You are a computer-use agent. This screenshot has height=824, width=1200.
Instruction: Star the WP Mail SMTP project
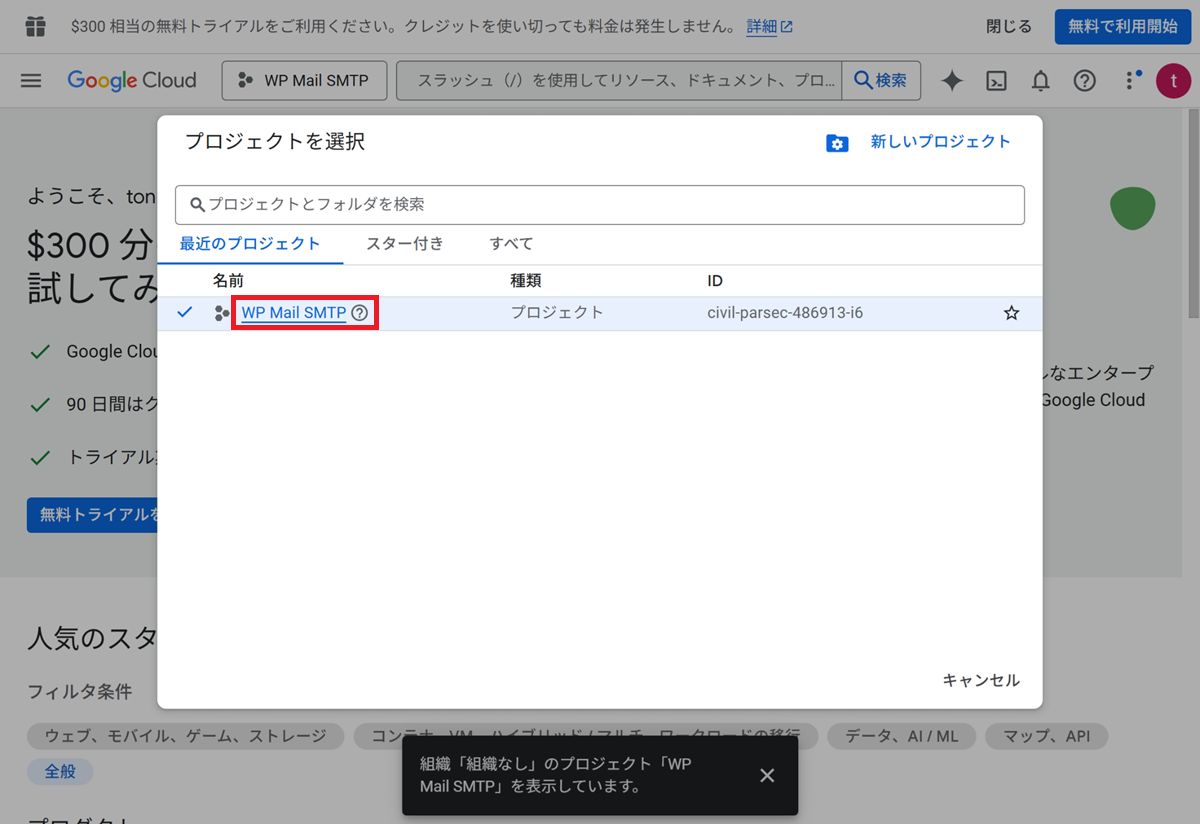(1011, 313)
